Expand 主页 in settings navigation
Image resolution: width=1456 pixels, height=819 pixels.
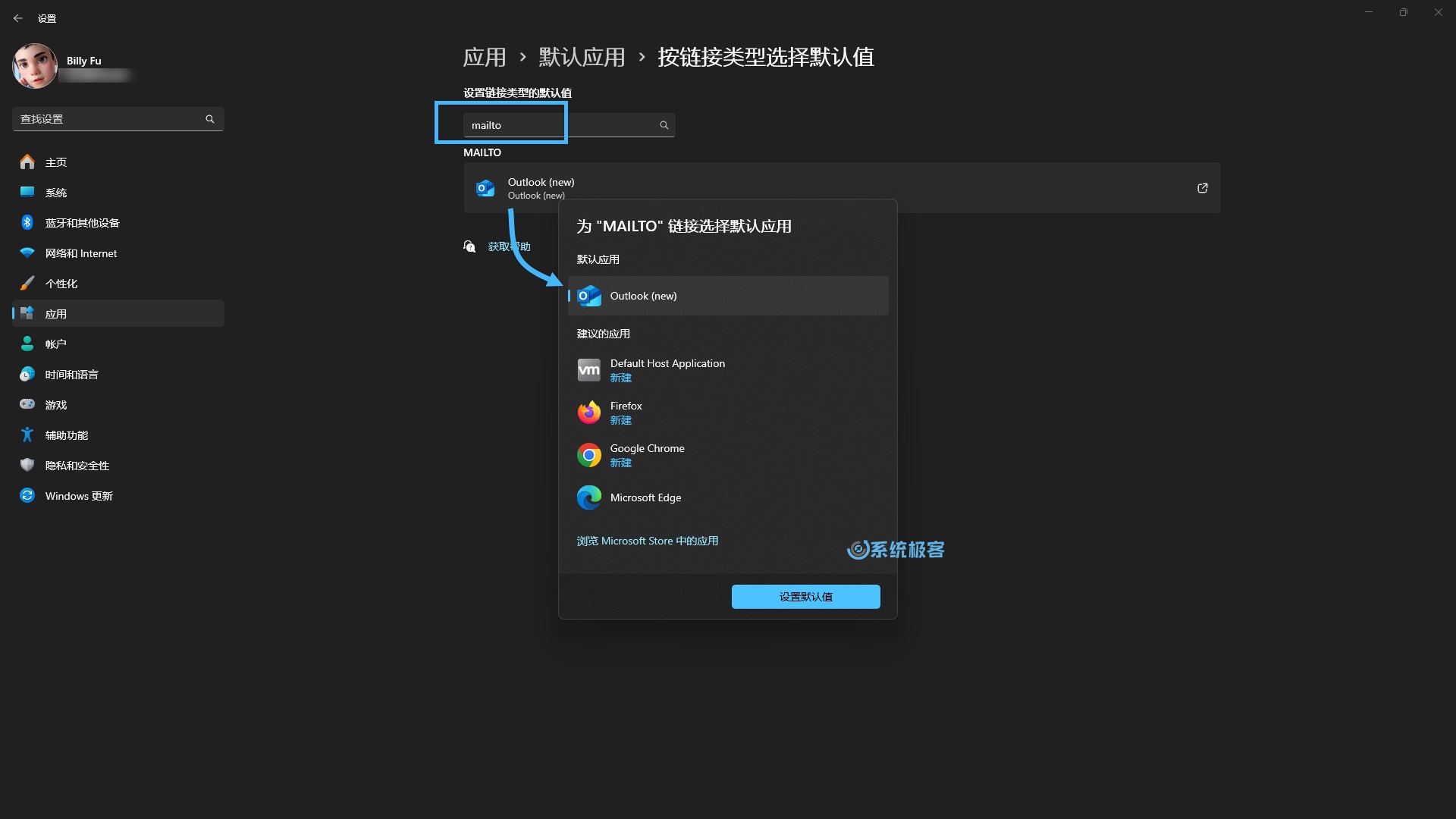(x=57, y=162)
